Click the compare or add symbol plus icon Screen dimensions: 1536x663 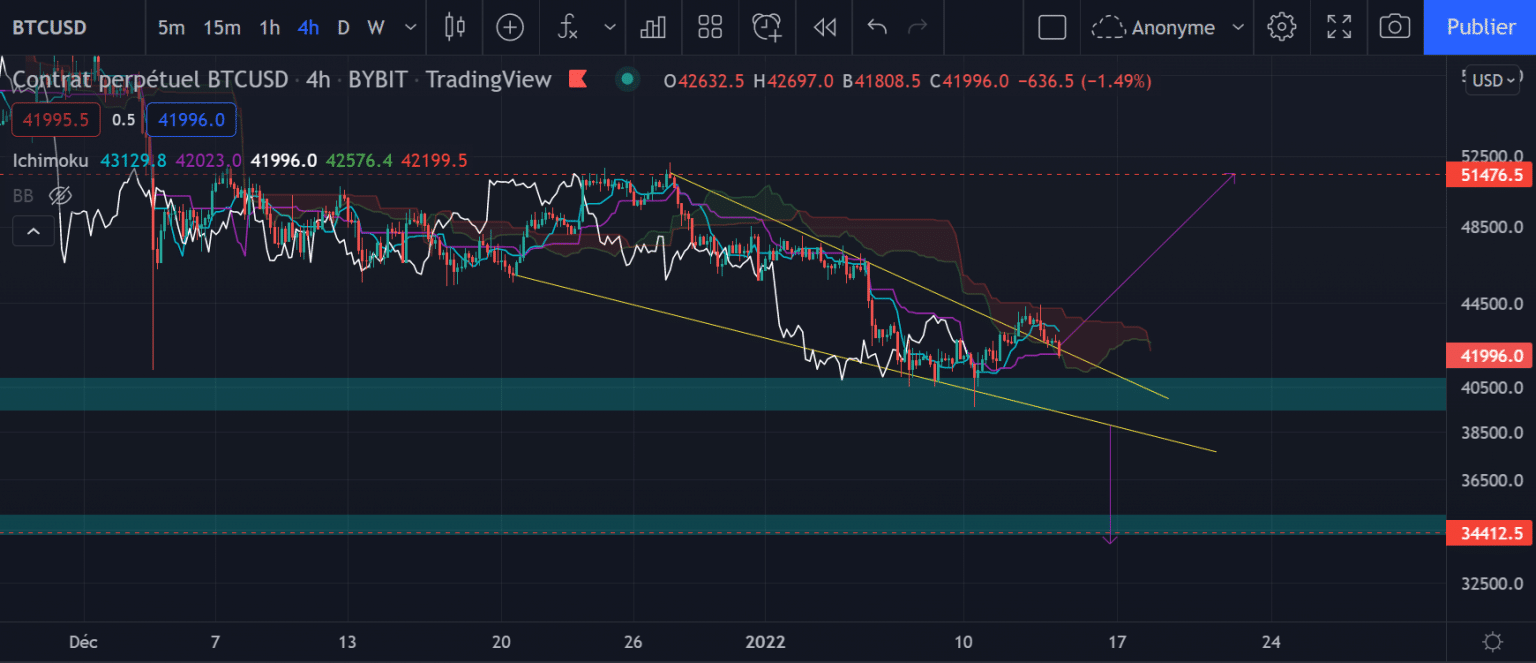[510, 27]
